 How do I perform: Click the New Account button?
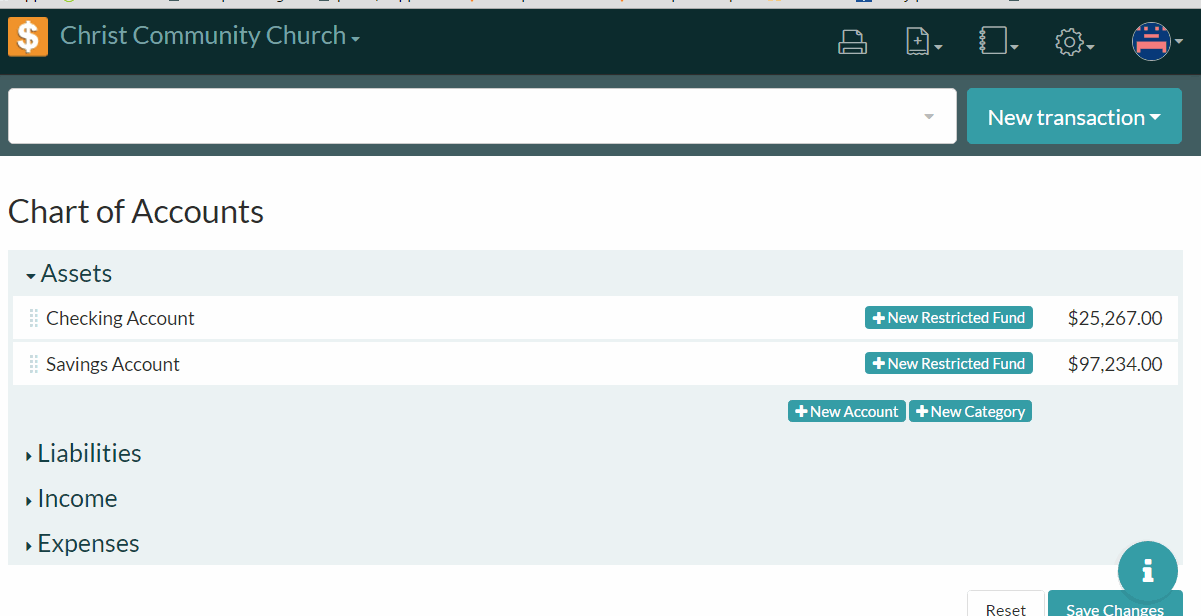pyautogui.click(x=846, y=411)
